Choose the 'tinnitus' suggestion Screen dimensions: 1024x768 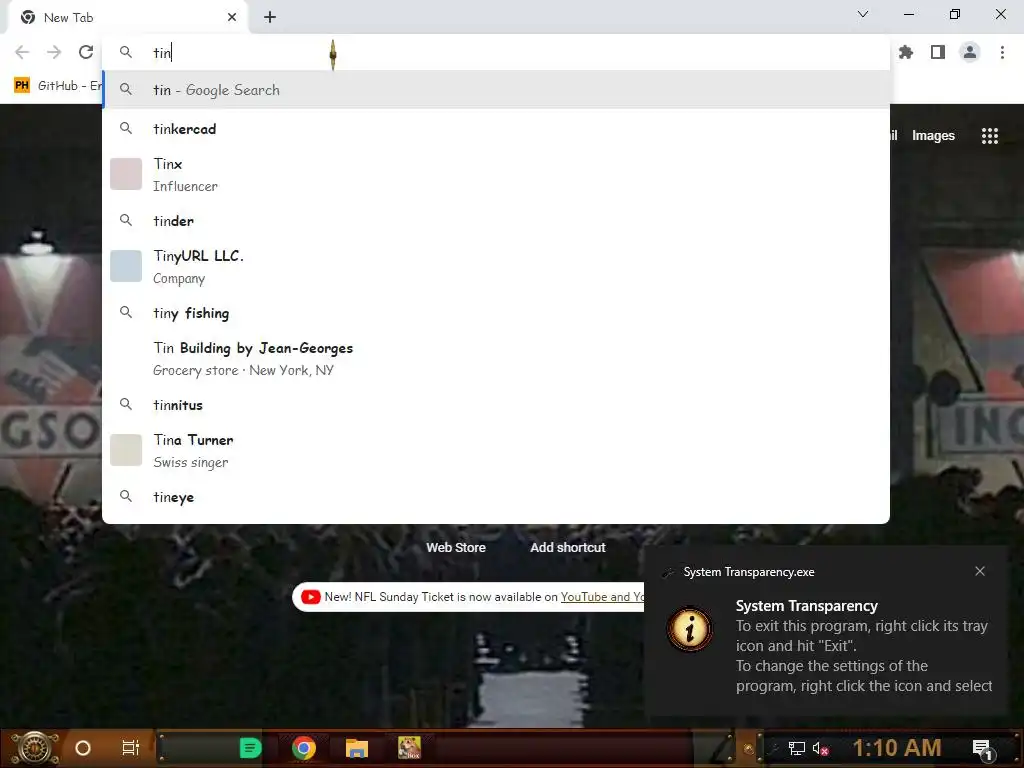(x=496, y=405)
